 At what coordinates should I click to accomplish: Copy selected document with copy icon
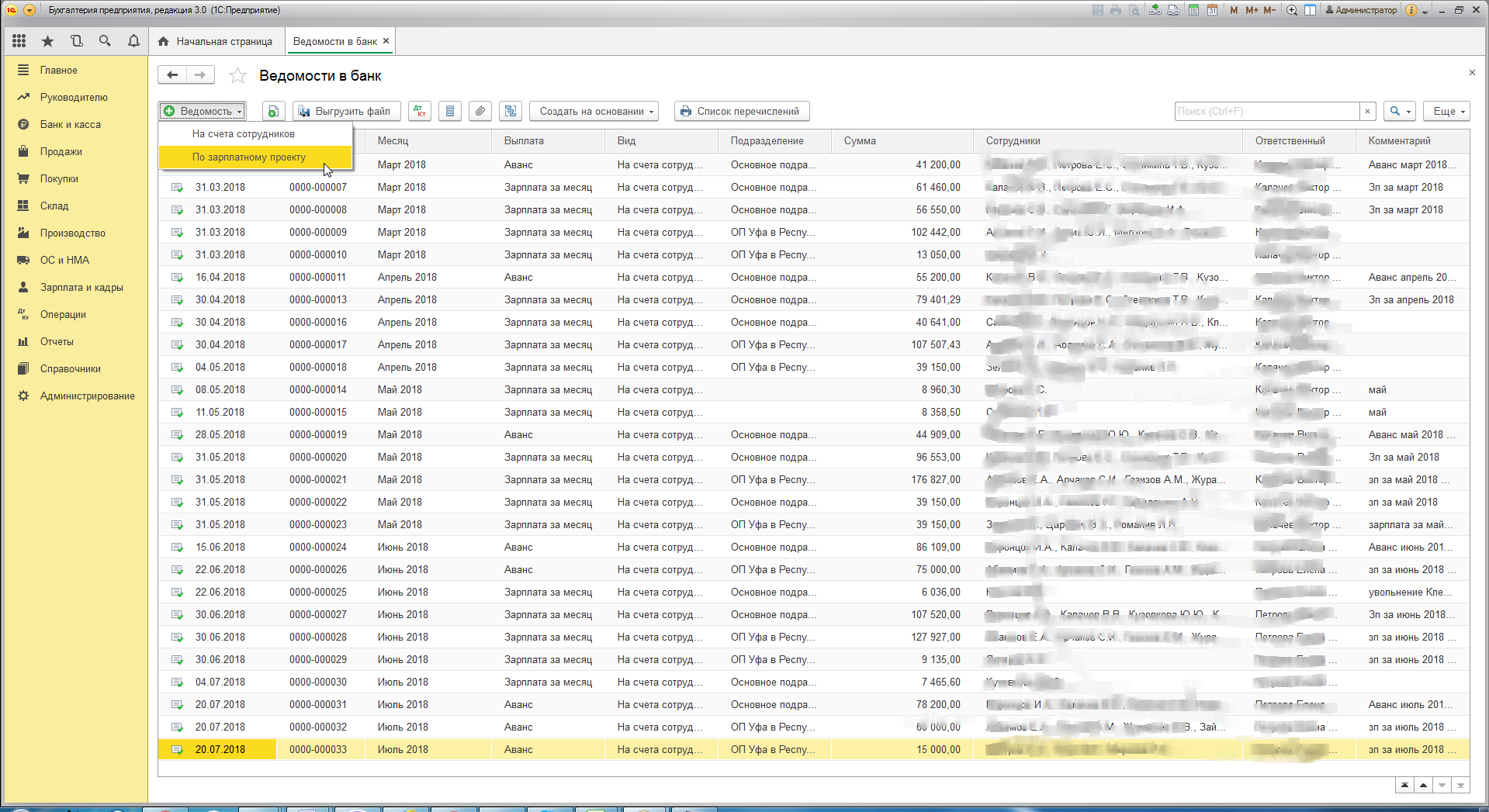pyautogui.click(x=273, y=111)
